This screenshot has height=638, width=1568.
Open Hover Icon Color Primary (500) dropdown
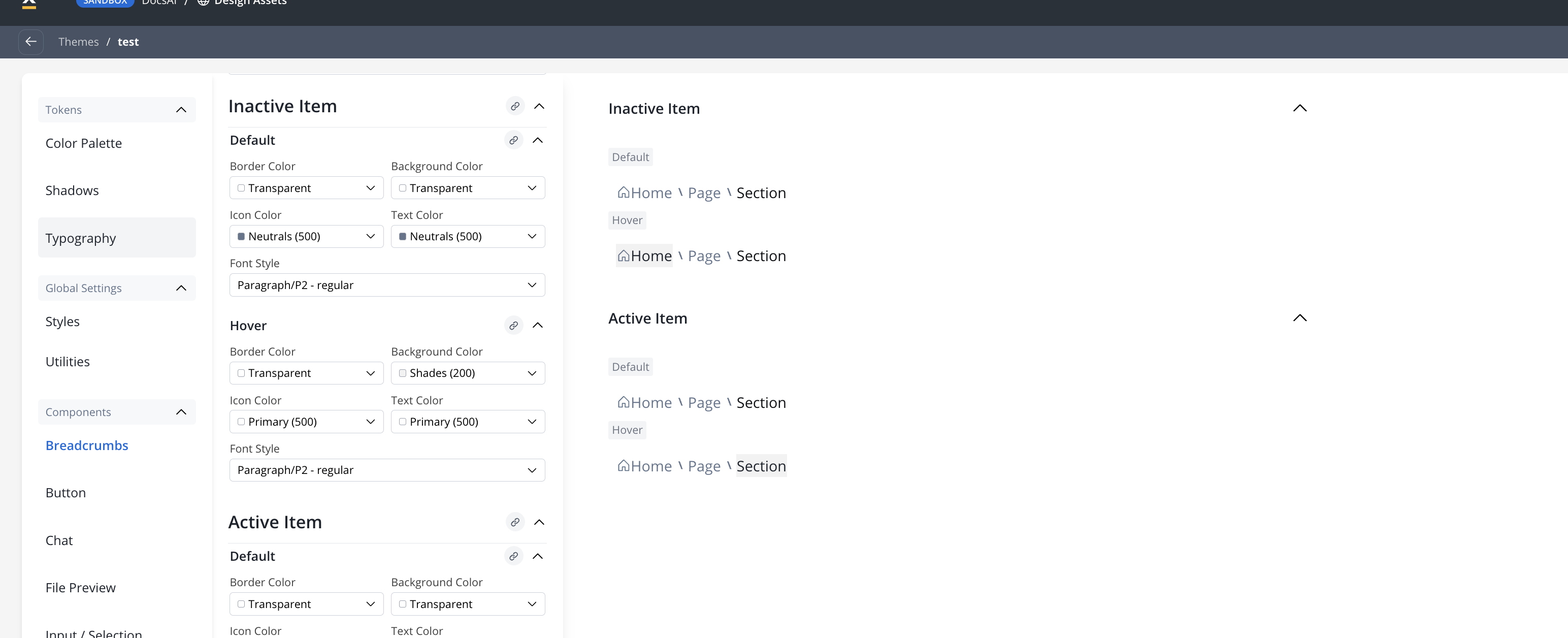click(306, 422)
